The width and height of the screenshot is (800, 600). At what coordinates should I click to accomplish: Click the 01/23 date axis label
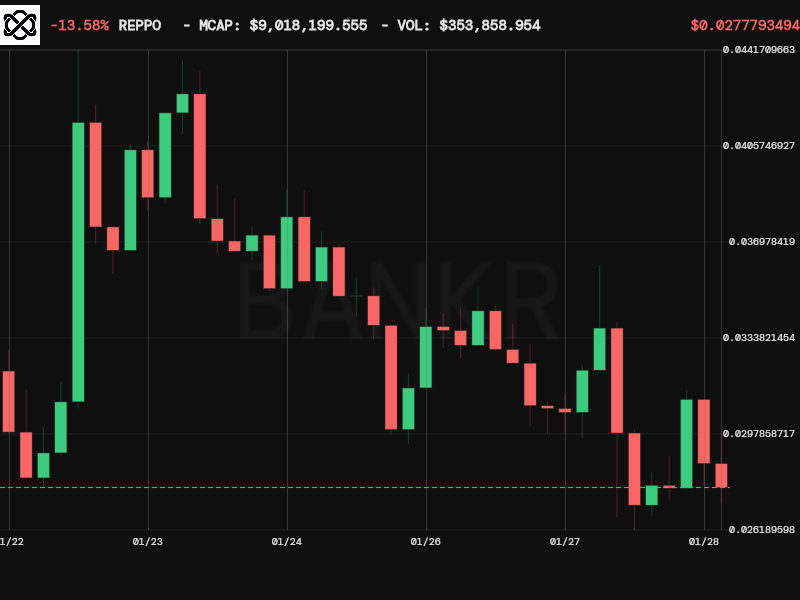point(148,542)
